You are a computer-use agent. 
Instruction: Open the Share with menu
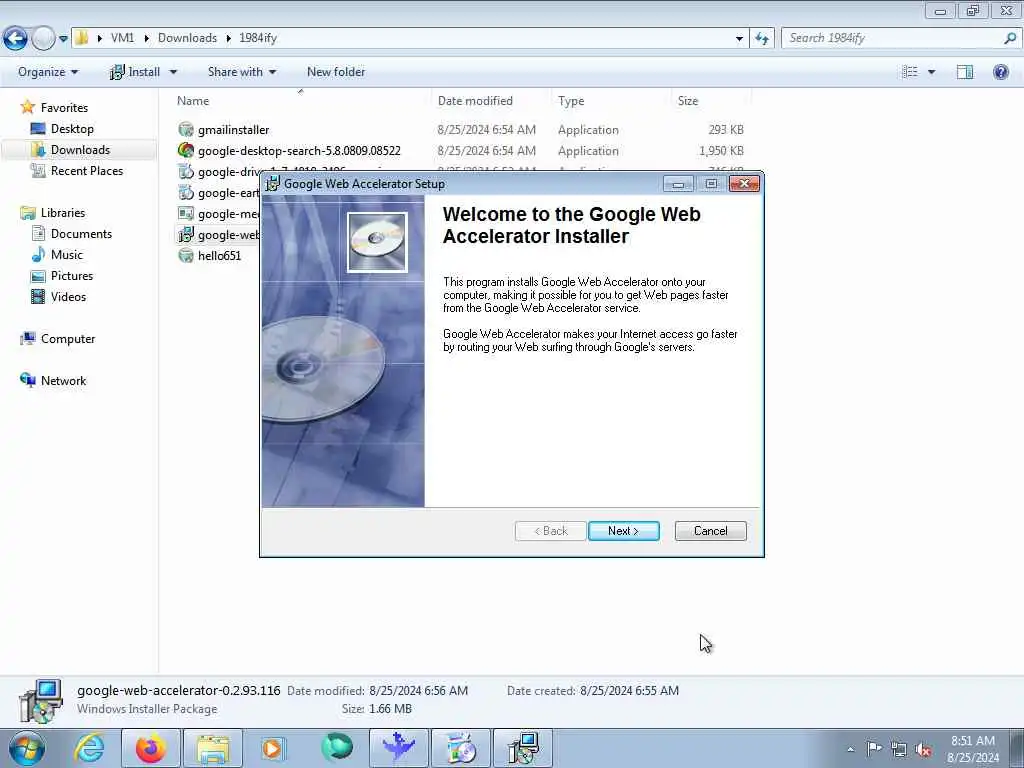[x=242, y=72]
